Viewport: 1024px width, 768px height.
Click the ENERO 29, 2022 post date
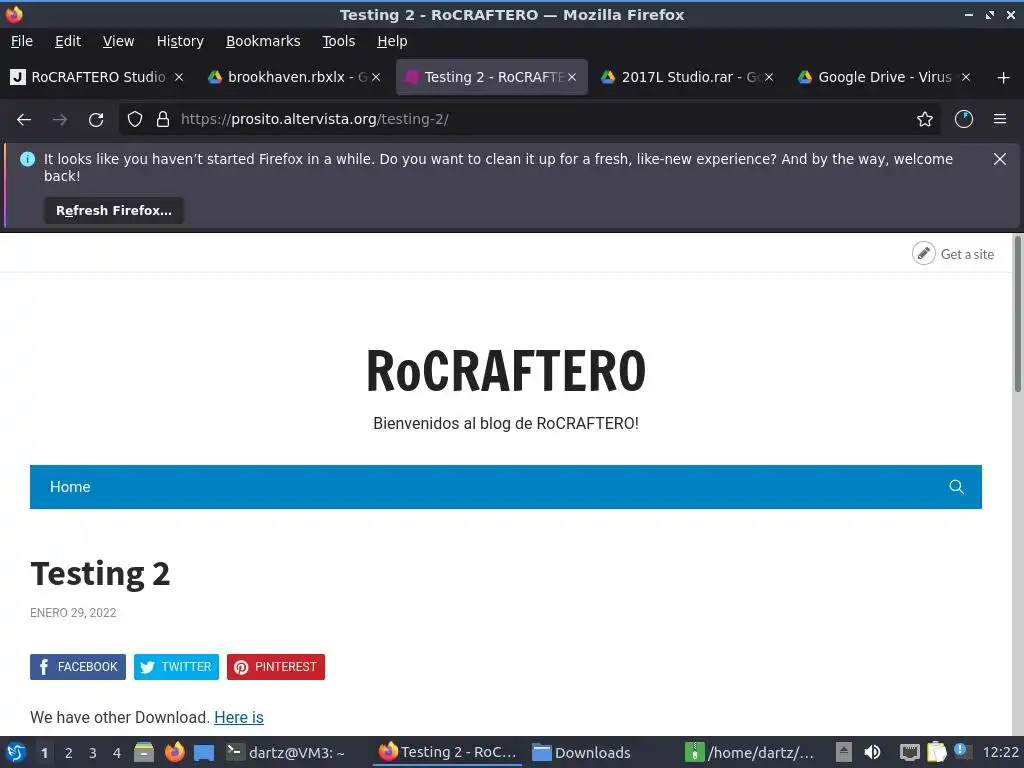tap(73, 613)
